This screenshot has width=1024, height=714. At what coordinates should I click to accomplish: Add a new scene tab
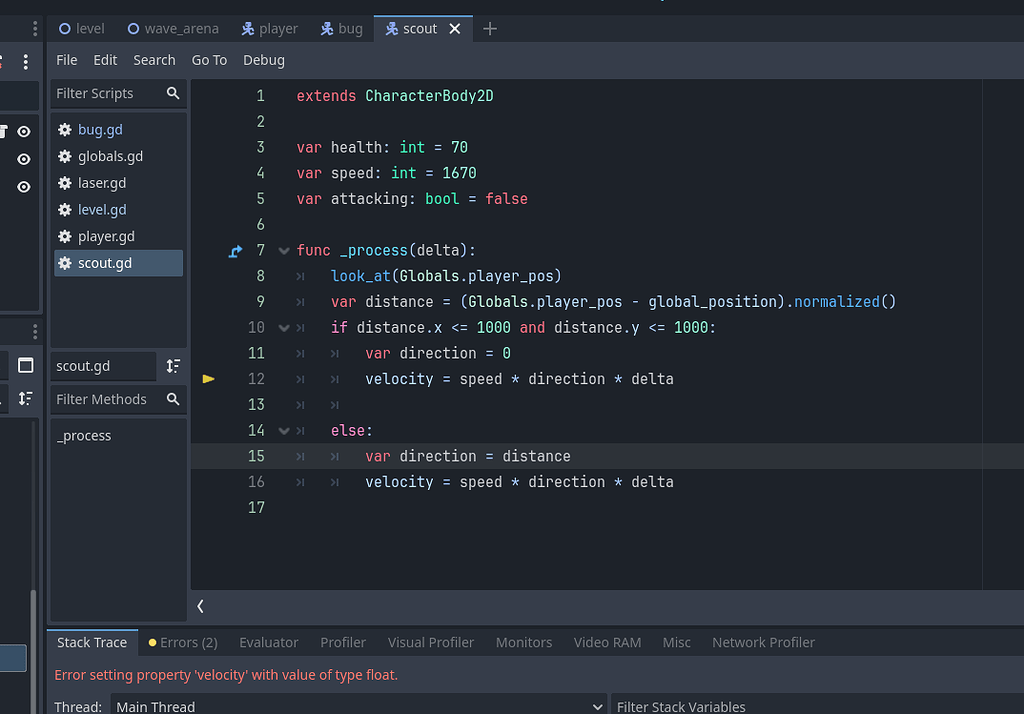(489, 29)
